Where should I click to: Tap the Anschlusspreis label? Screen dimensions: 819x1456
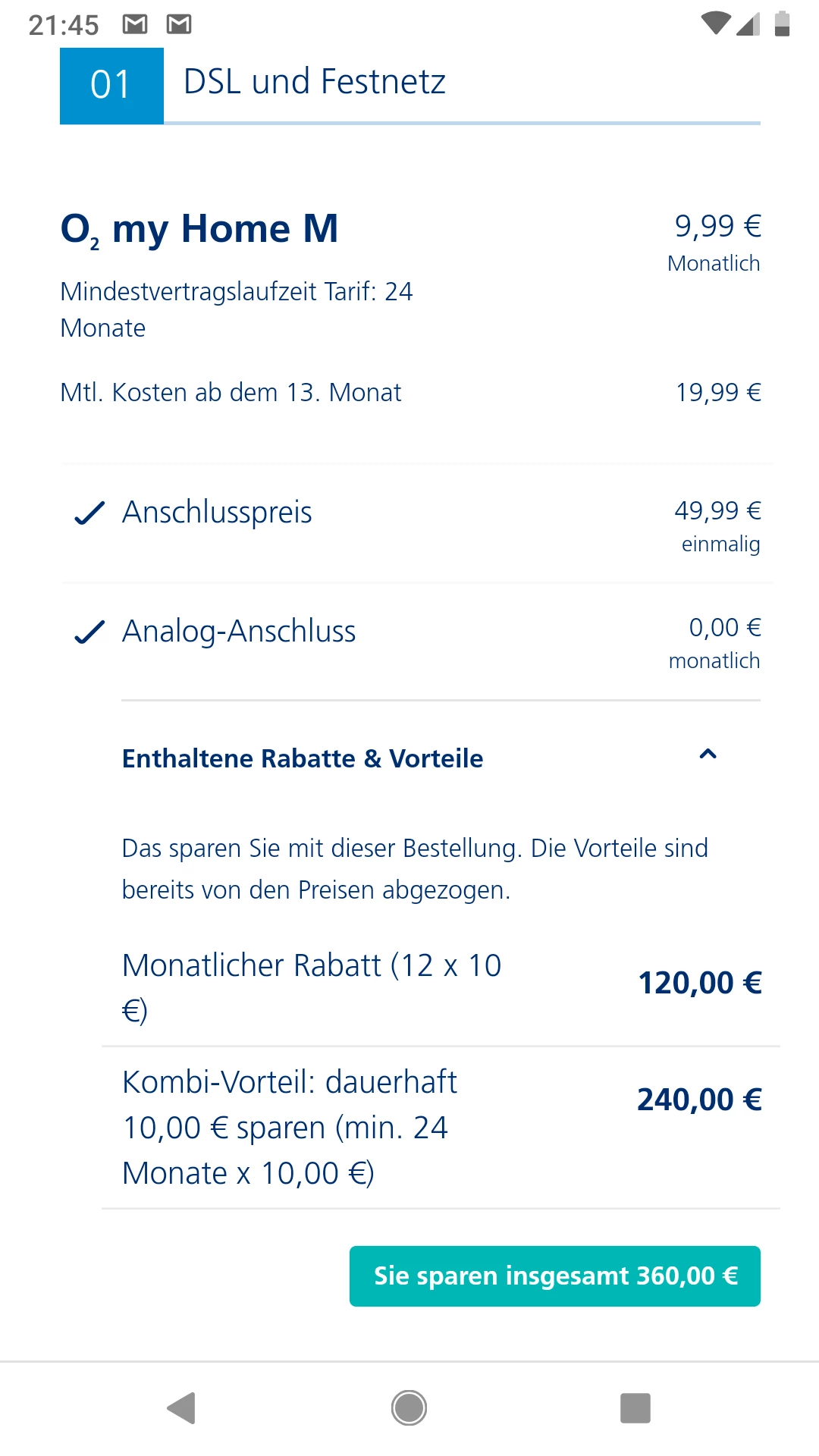218,513
